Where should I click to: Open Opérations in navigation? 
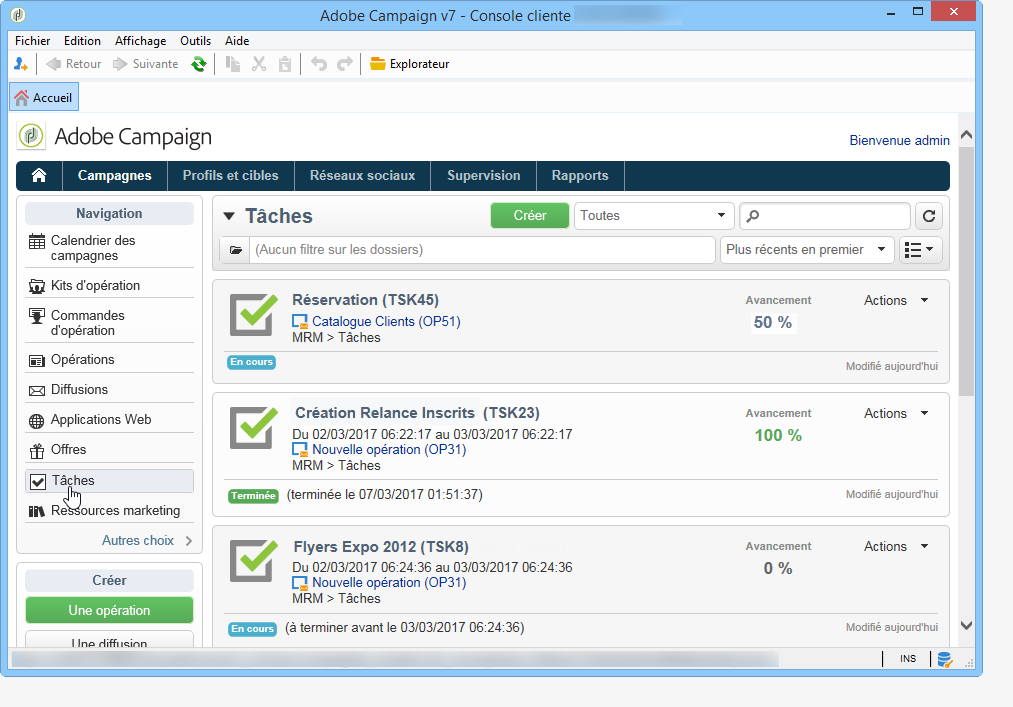[109, 360]
